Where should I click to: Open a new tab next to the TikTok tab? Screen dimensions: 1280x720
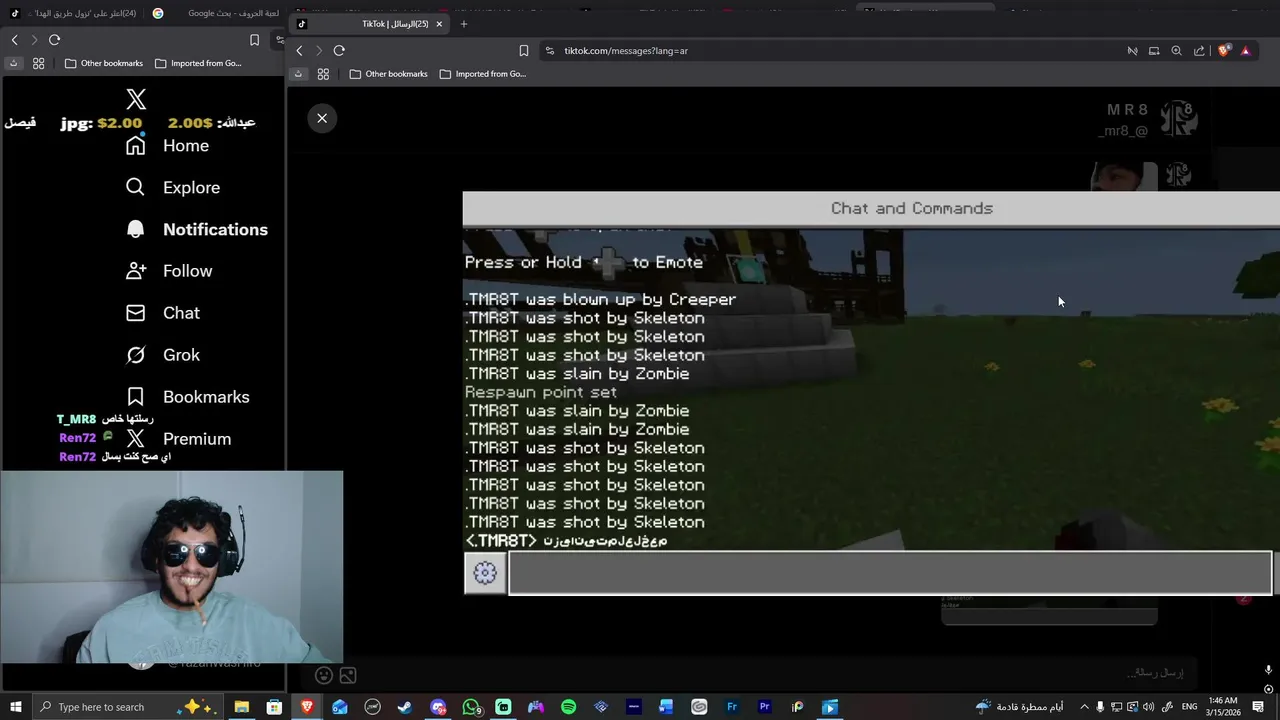coord(463,24)
